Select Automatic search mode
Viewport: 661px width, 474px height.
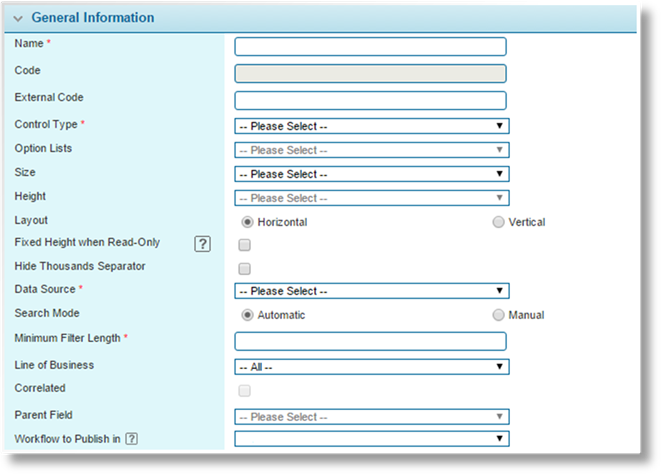(247, 315)
